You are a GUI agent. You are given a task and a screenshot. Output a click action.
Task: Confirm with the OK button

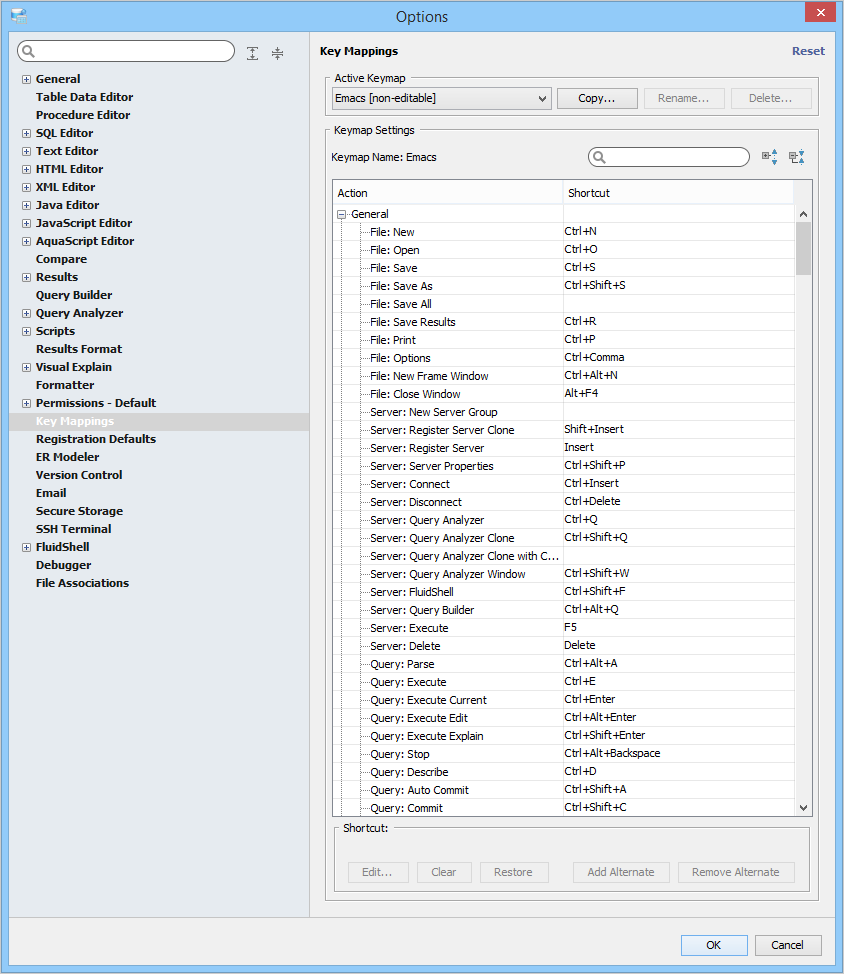pyautogui.click(x=714, y=945)
